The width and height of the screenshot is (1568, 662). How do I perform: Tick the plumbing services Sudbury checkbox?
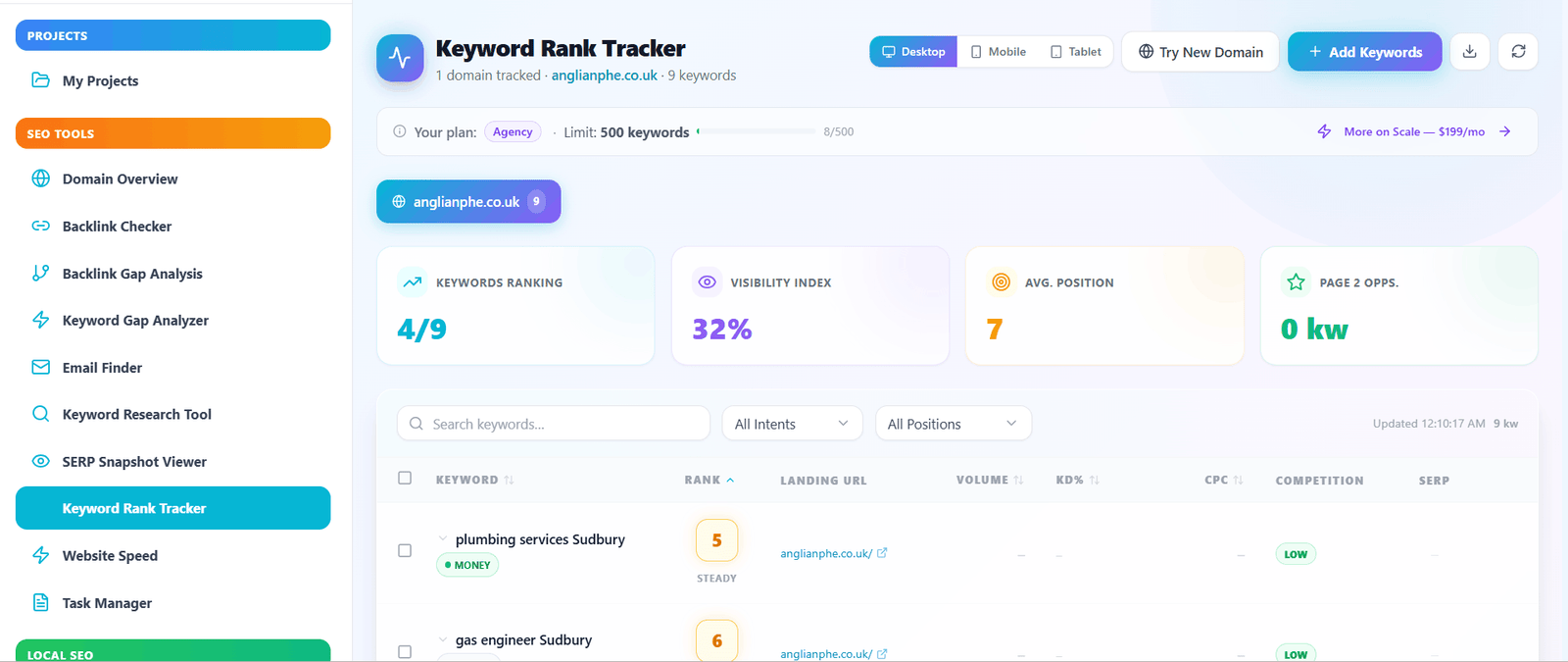(405, 550)
